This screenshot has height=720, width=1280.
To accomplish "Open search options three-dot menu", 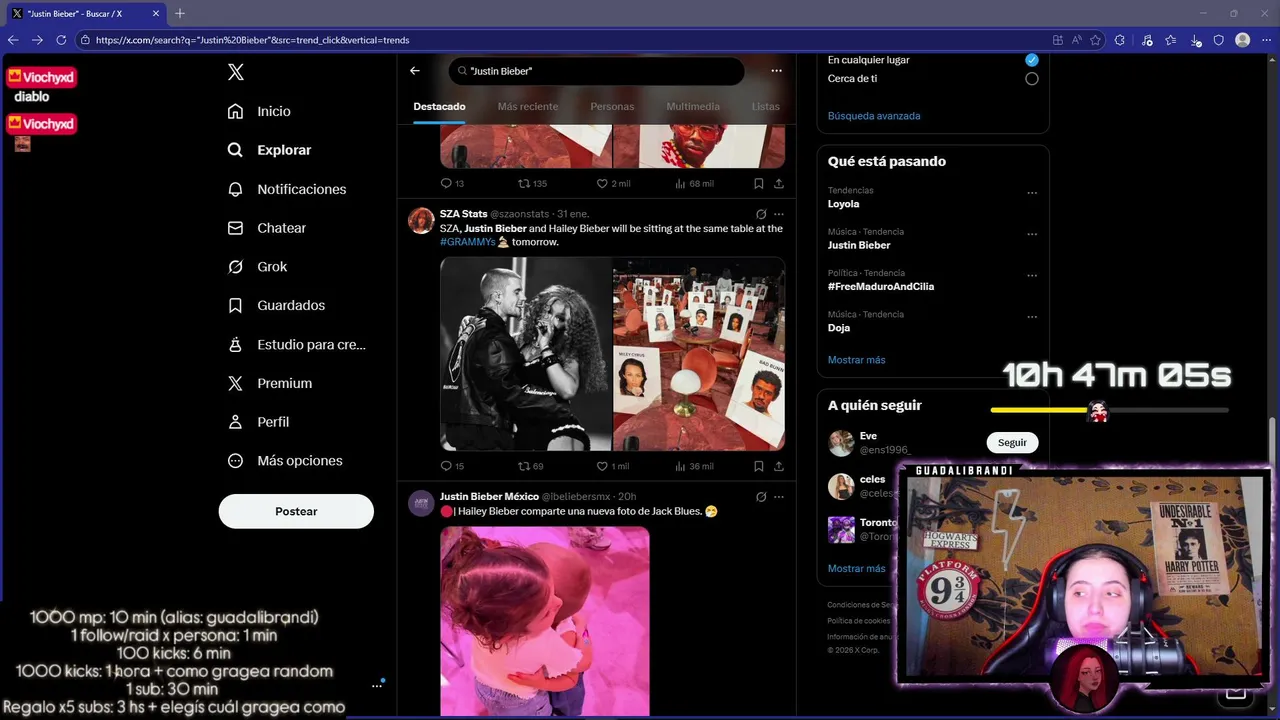I will (776, 71).
